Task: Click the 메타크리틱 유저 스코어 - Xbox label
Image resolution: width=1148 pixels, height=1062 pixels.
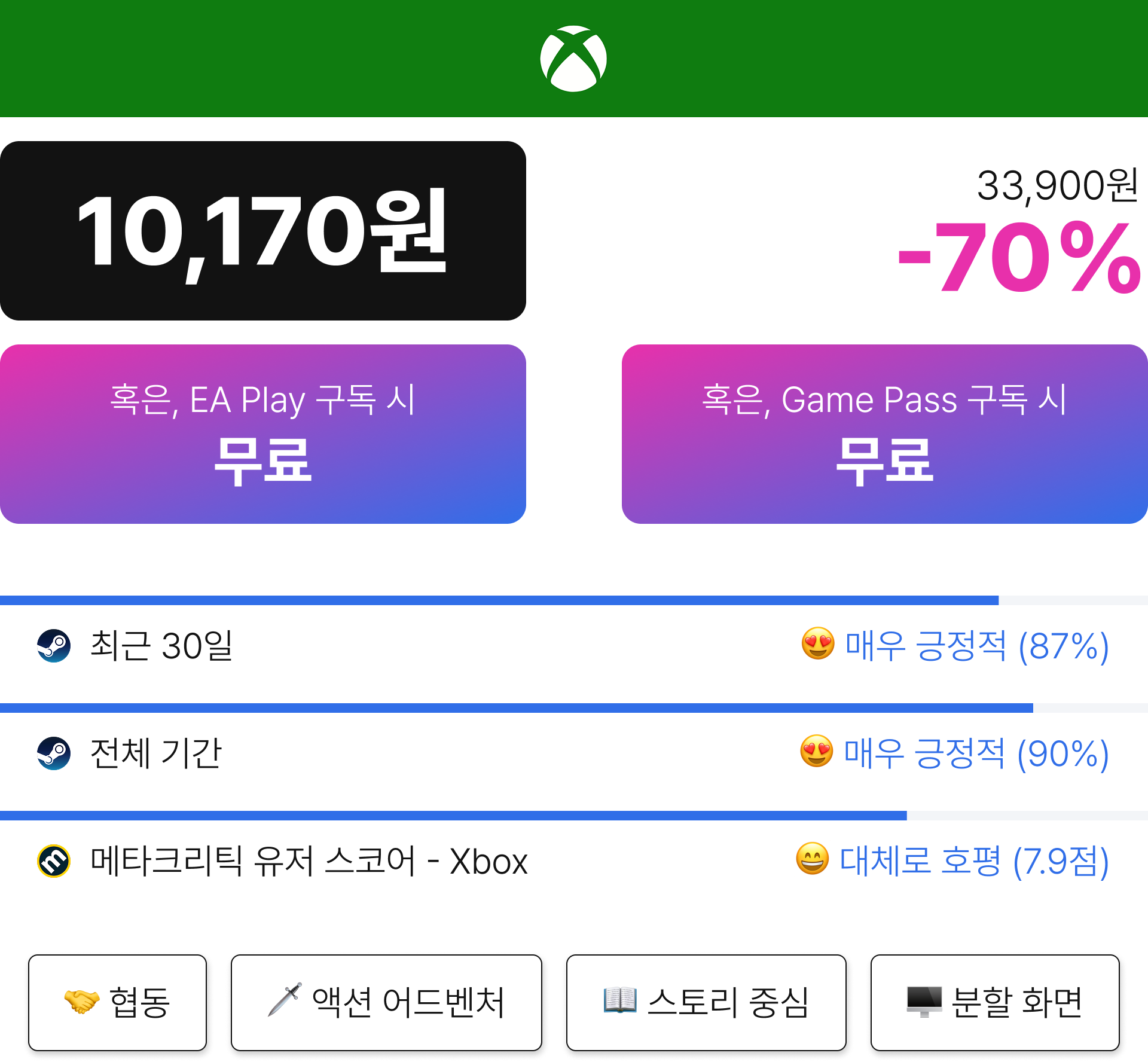Action: [x=309, y=862]
